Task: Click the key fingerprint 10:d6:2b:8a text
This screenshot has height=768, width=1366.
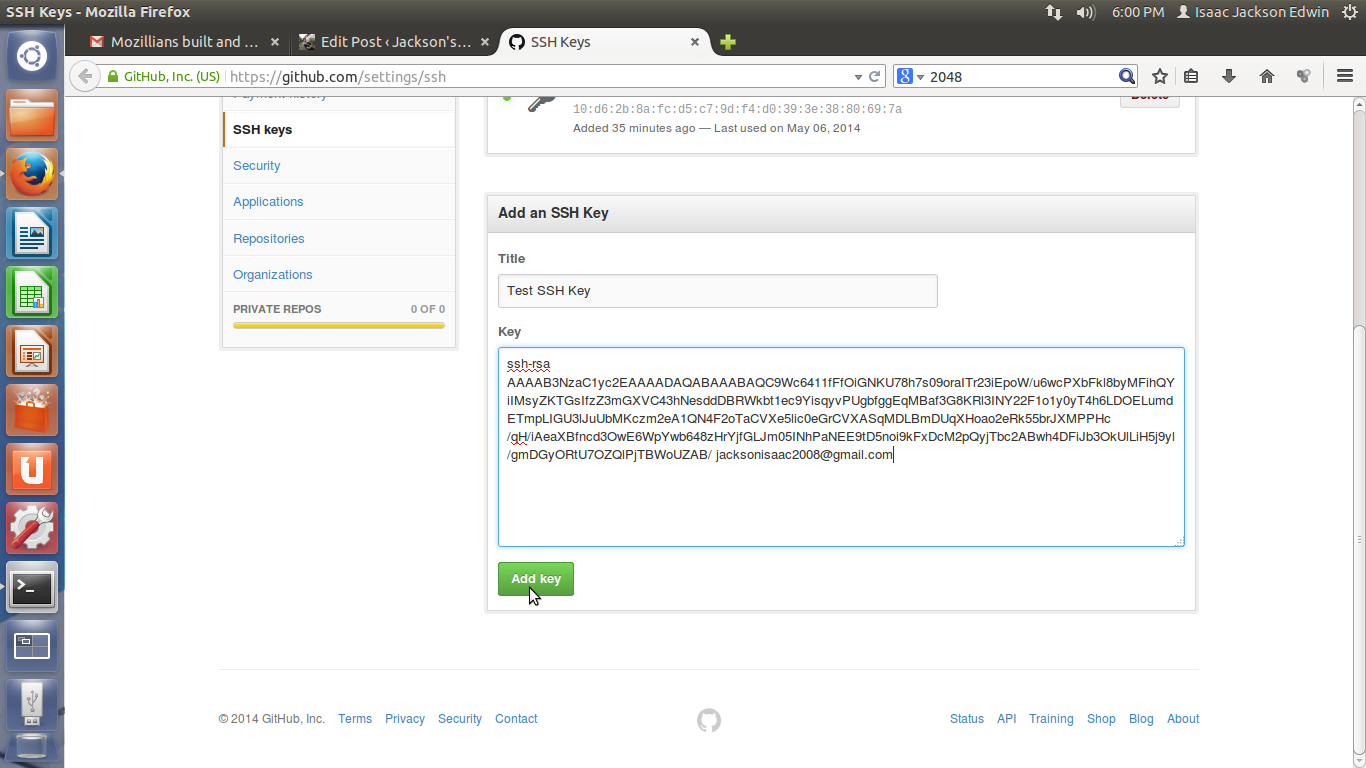Action: (737, 109)
